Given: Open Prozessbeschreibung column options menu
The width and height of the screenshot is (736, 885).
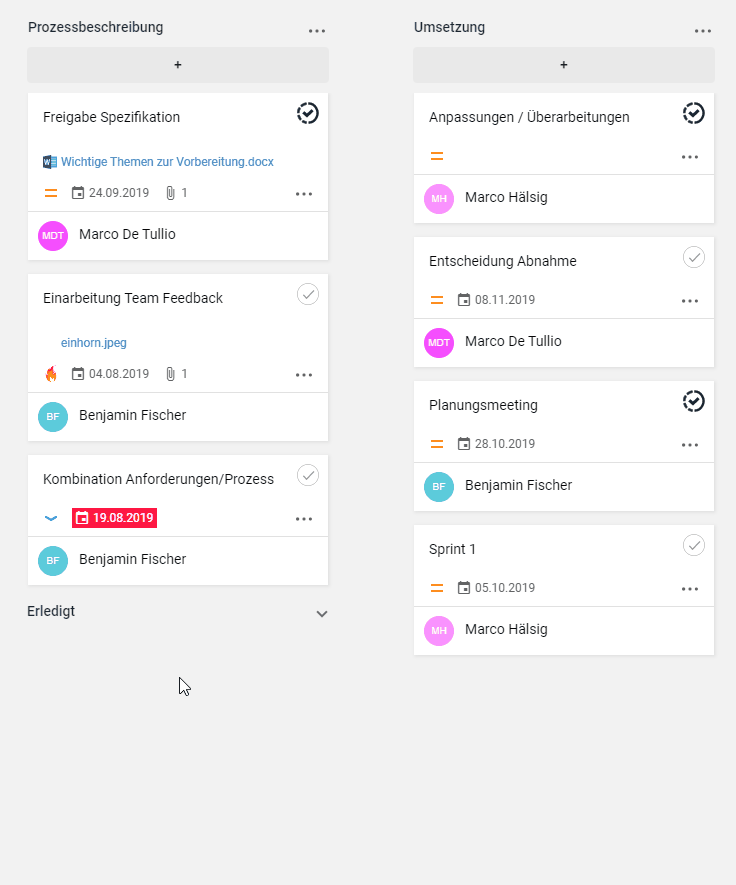Looking at the screenshot, I should pos(317,31).
